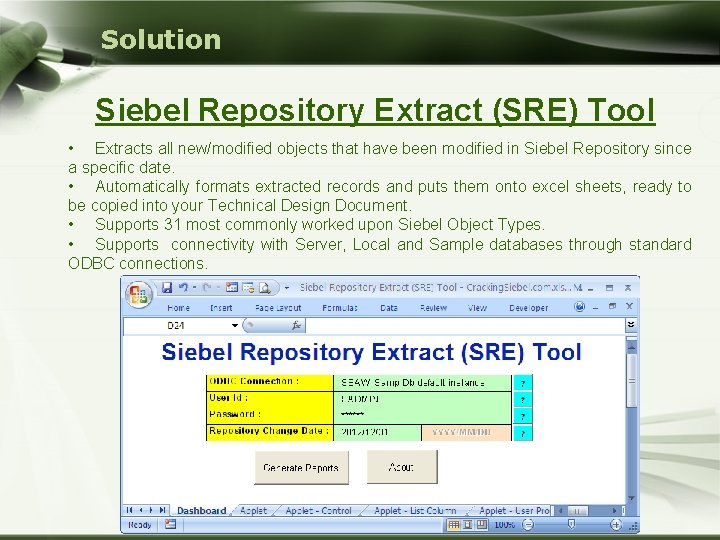This screenshot has width=720, height=540.
Task: Open the Office Button menu
Action: (139, 294)
